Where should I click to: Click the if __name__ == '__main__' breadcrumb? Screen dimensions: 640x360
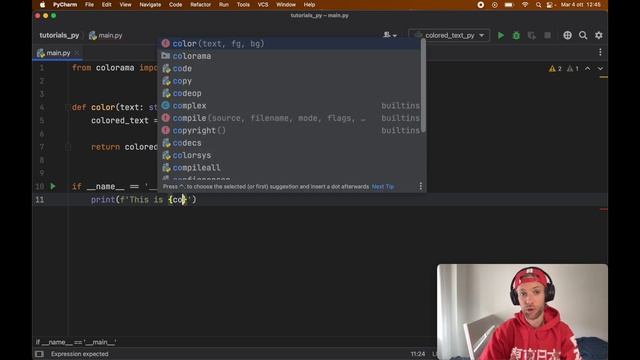click(x=76, y=342)
